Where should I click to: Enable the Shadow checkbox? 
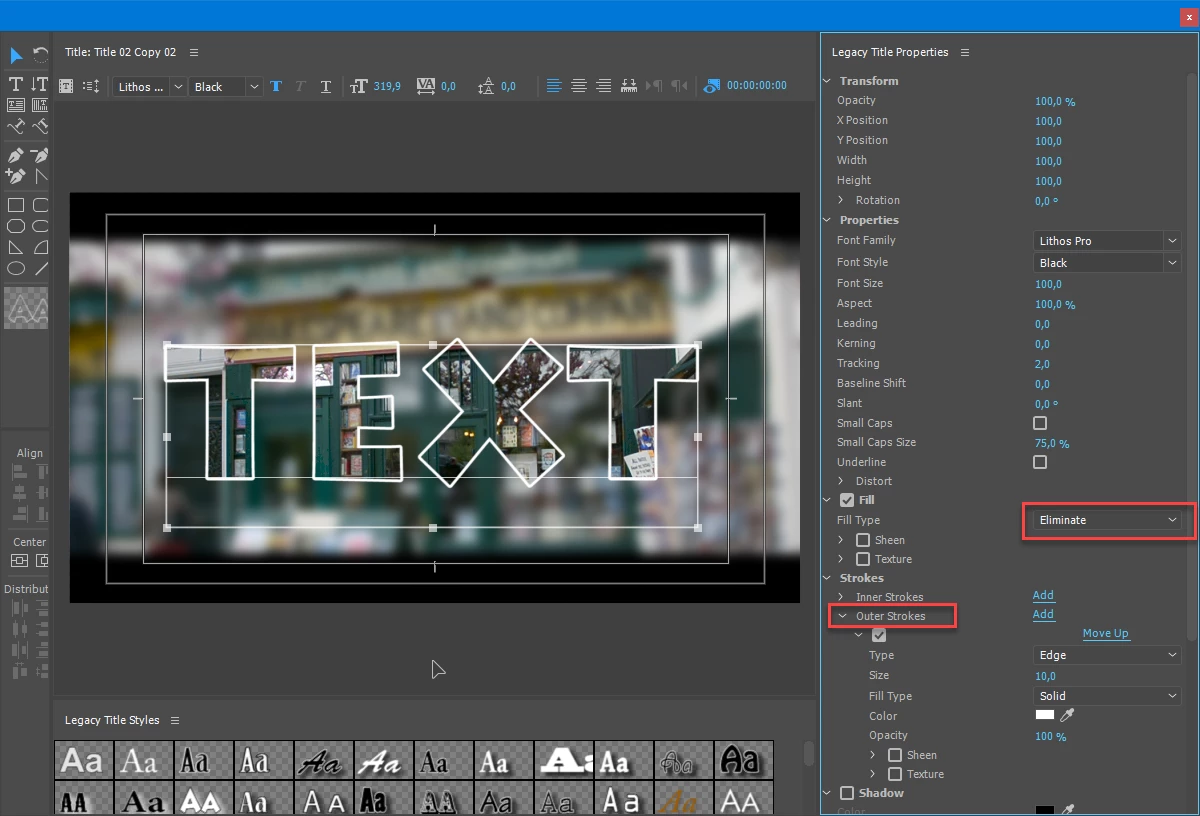[x=847, y=793]
